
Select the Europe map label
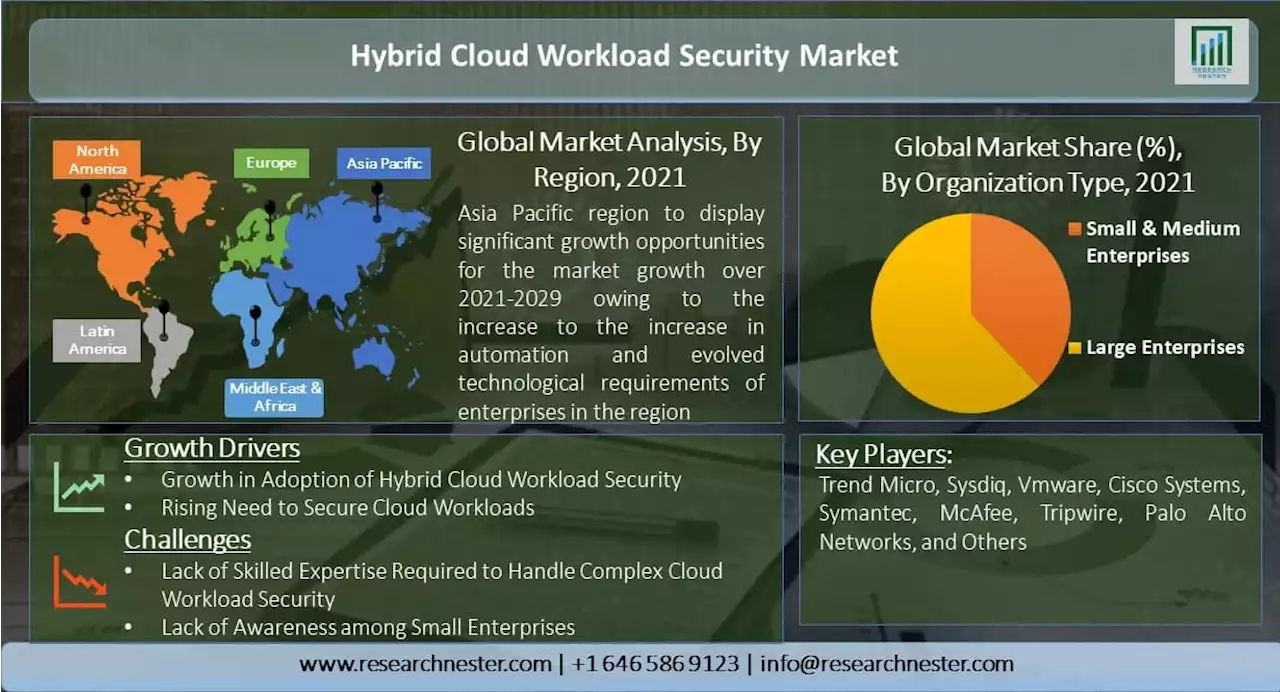tap(271, 162)
